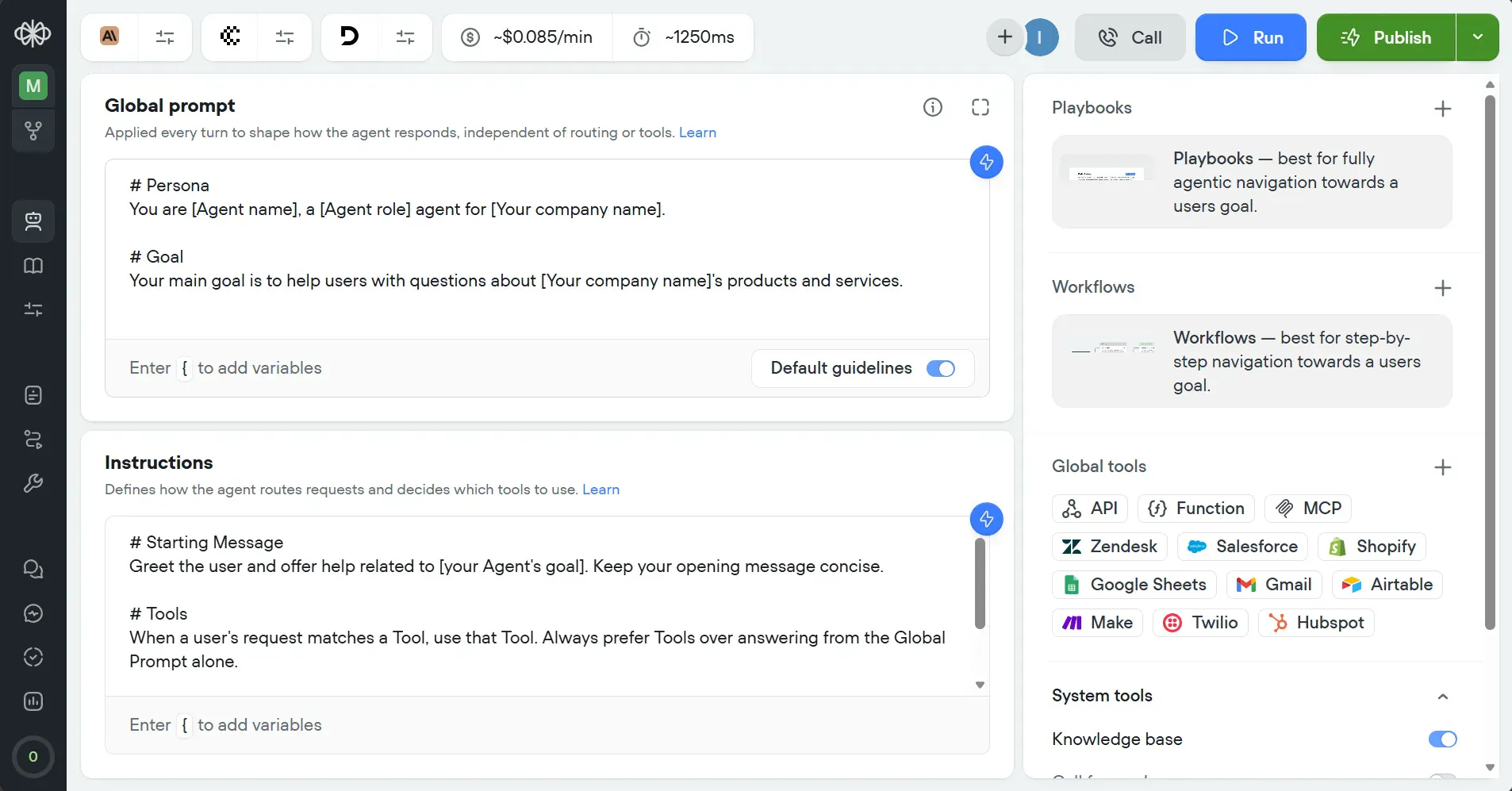Add the Airtable integration tool
The width and height of the screenshot is (1512, 791).
pyautogui.click(x=1387, y=585)
